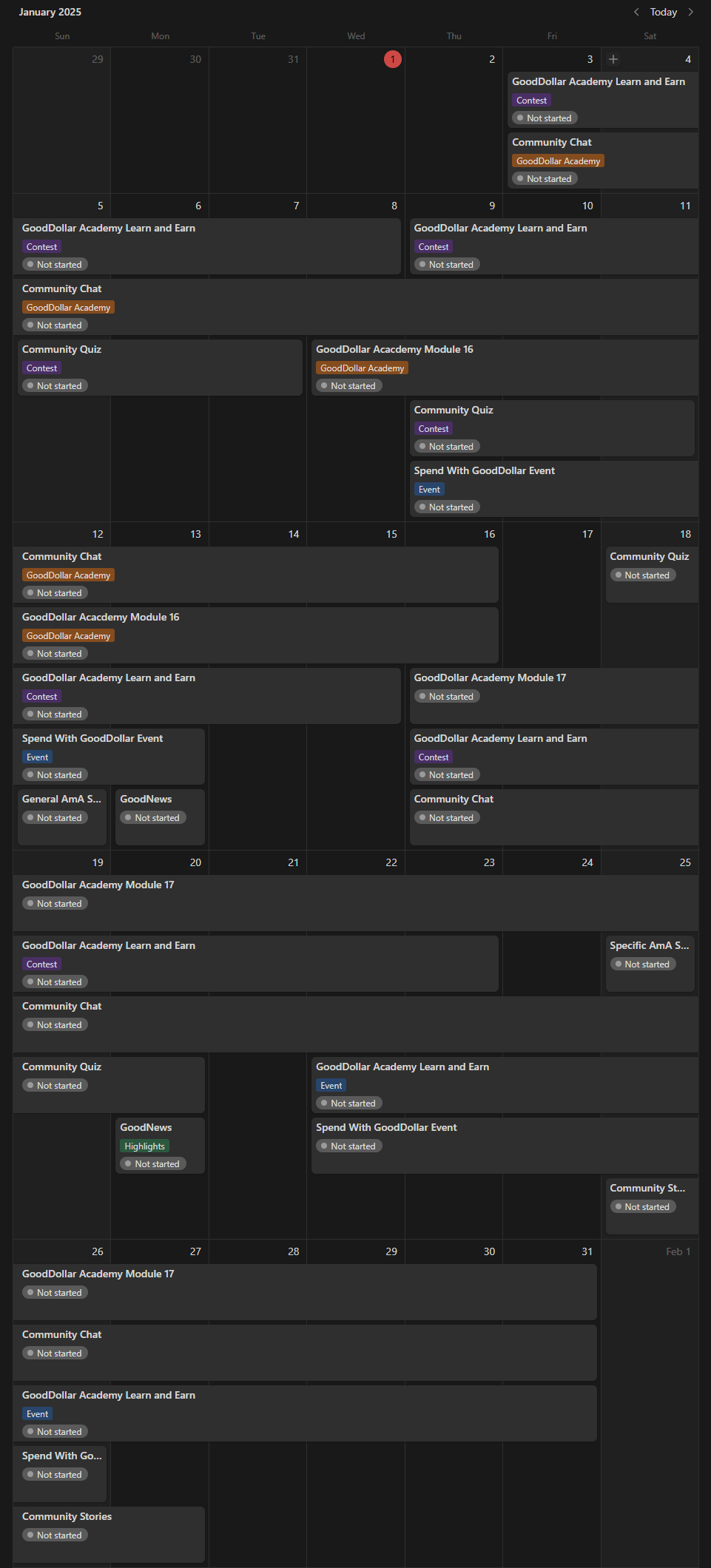Open the GoodNews event on January 13
The image size is (711, 1568).
[x=160, y=817]
